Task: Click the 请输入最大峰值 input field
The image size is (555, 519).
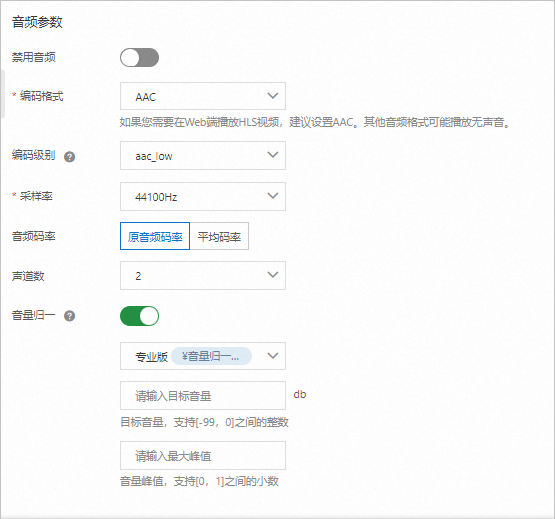Action: (x=203, y=455)
